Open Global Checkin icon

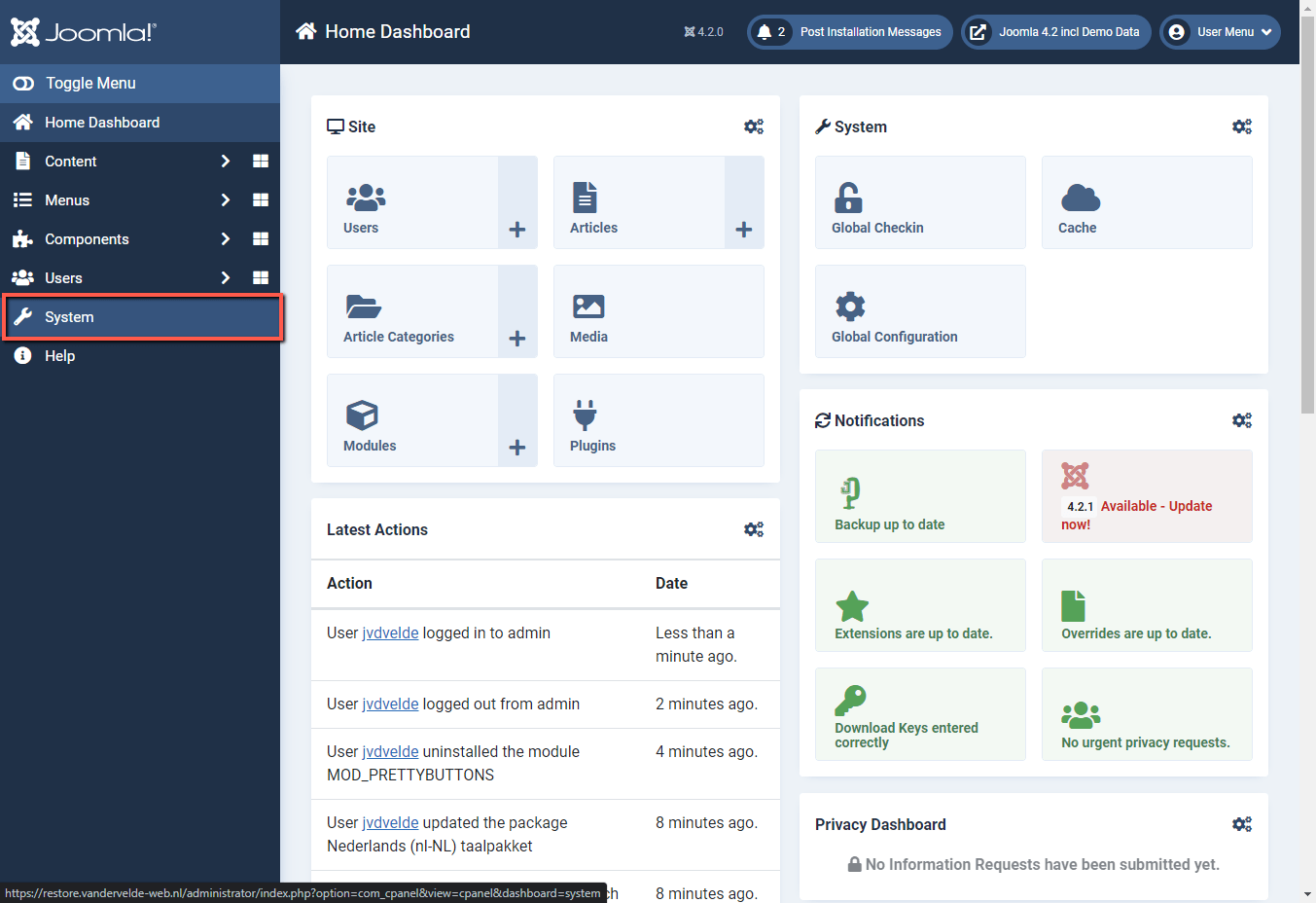click(849, 197)
